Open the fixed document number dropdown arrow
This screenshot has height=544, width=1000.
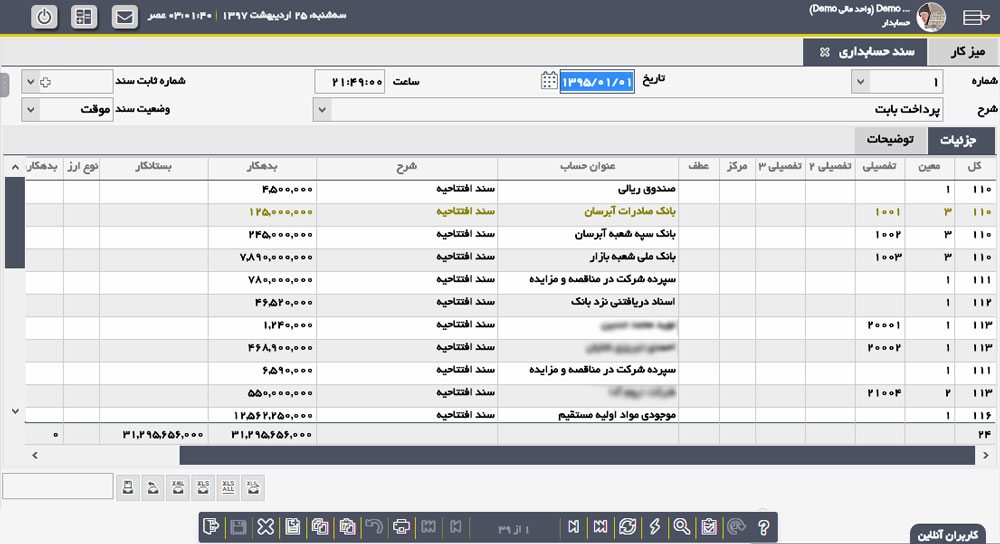click(x=30, y=82)
